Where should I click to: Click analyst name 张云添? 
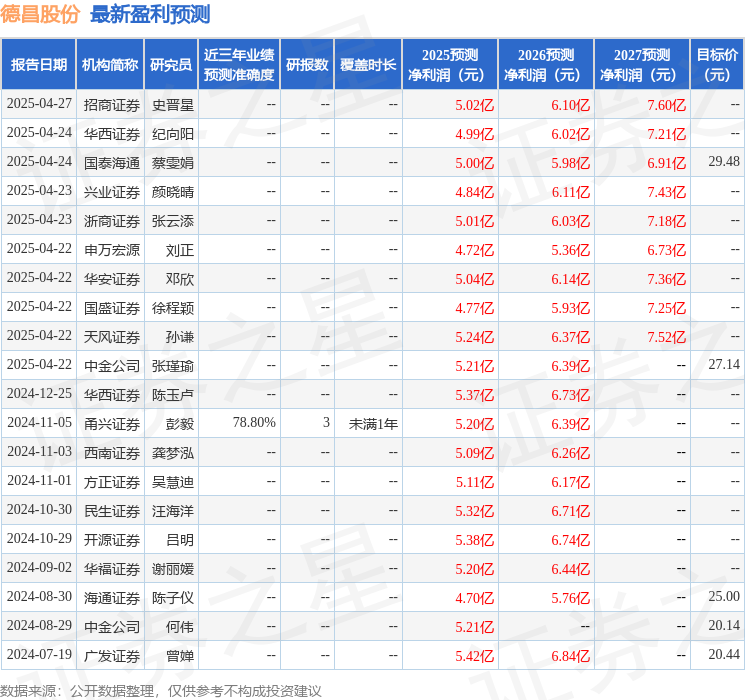(173, 221)
